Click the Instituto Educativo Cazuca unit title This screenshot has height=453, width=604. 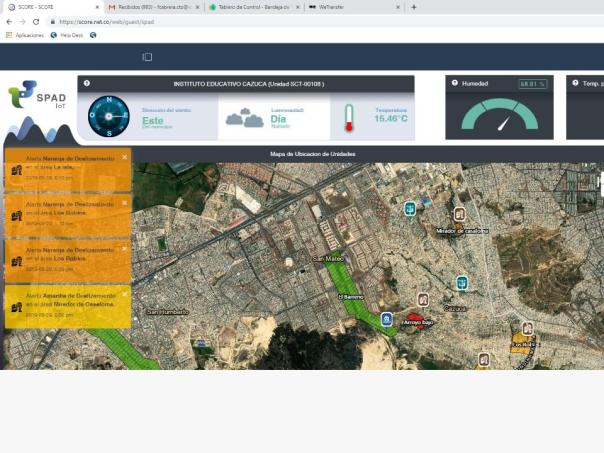tap(248, 84)
